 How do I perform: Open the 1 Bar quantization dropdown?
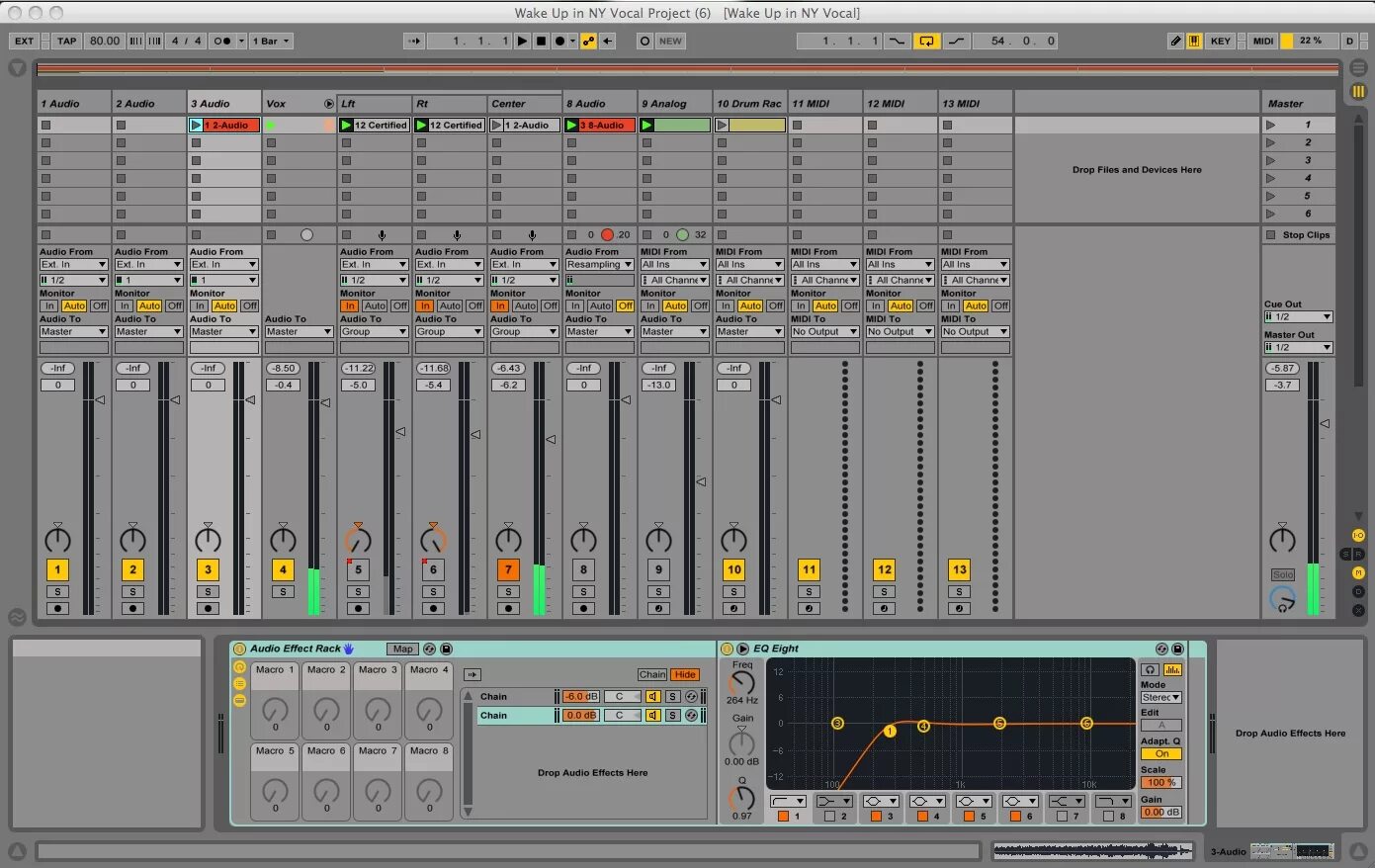click(x=271, y=41)
